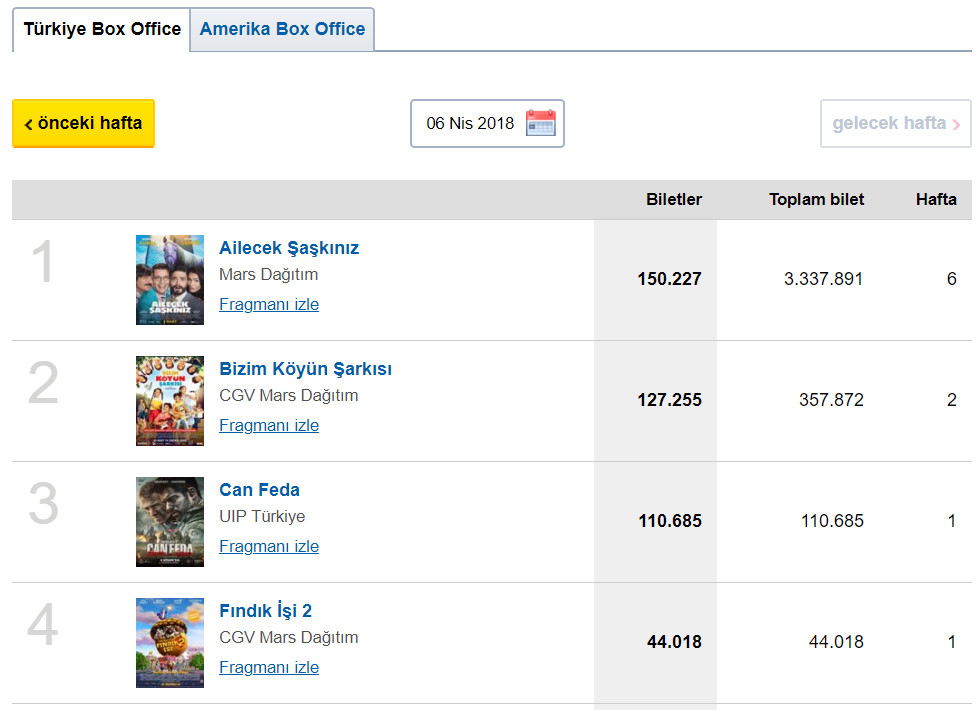
Task: Open Ailecek Şaşkınız title link
Action: pos(289,248)
